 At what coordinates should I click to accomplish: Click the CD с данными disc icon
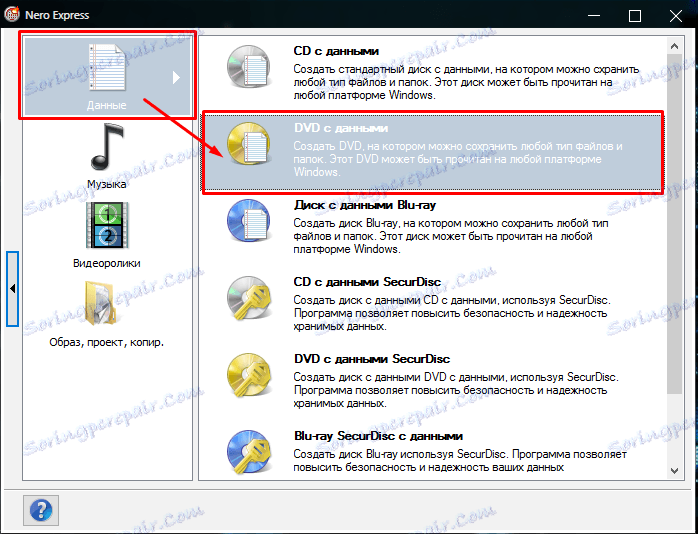[x=248, y=67]
